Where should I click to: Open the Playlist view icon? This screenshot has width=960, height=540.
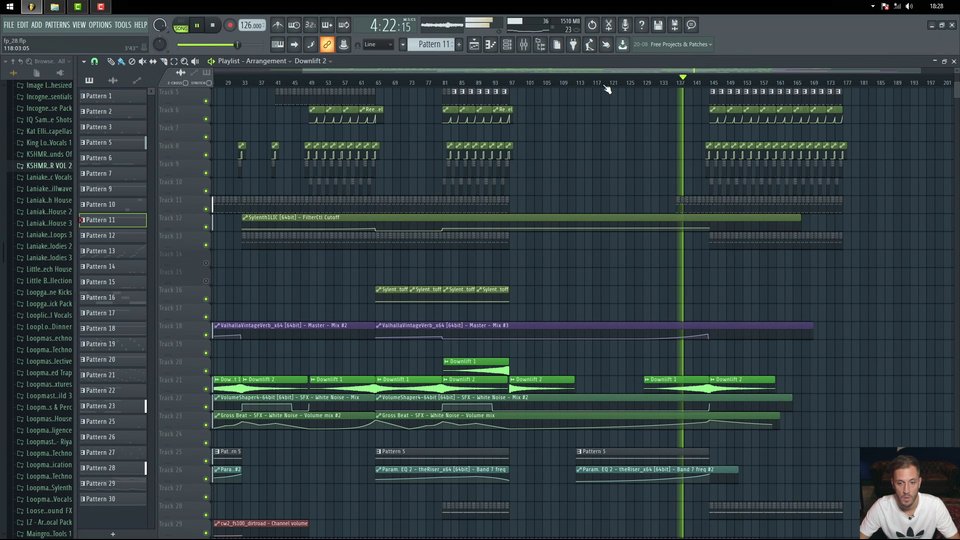click(x=474, y=44)
